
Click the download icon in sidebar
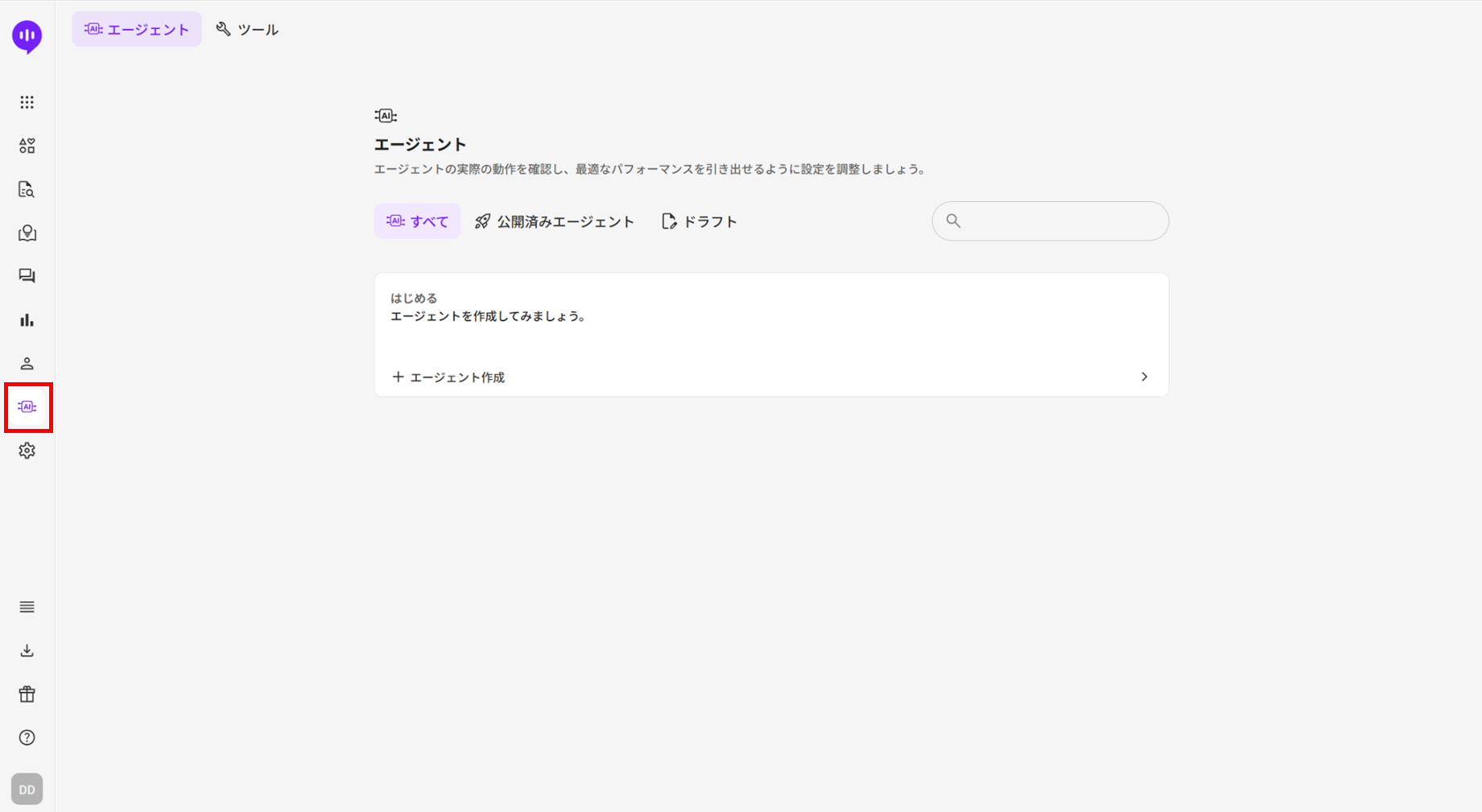click(x=27, y=650)
